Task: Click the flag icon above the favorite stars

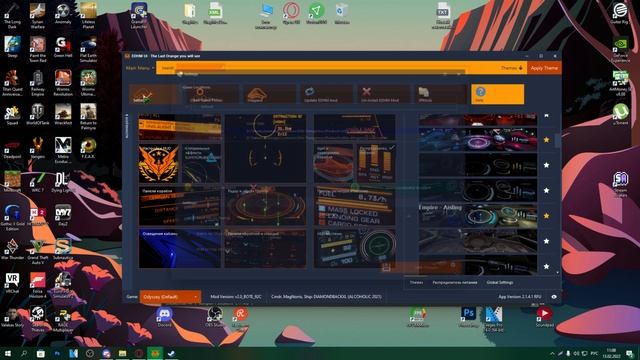Action: click(547, 116)
